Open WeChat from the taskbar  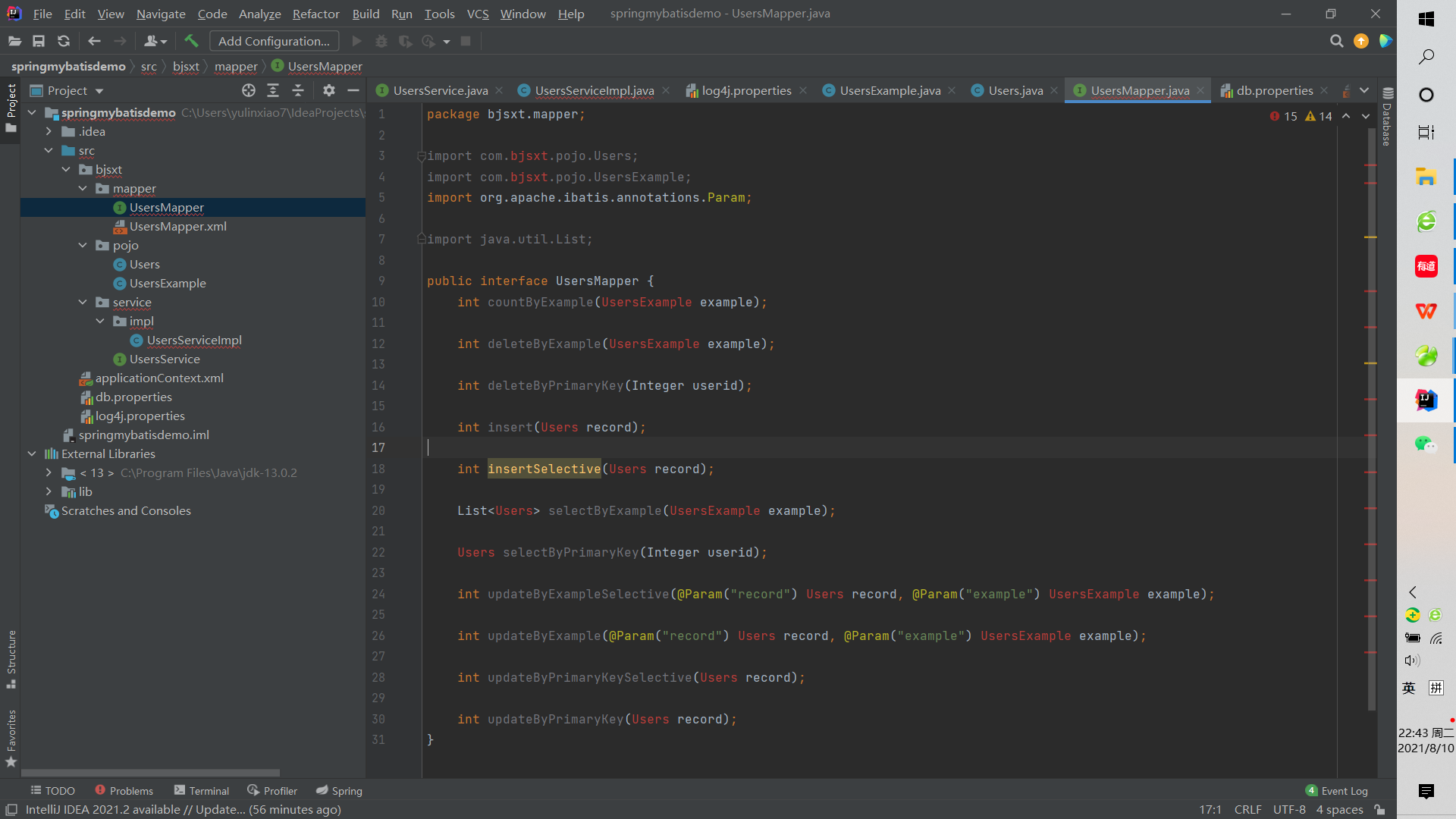pos(1426,444)
